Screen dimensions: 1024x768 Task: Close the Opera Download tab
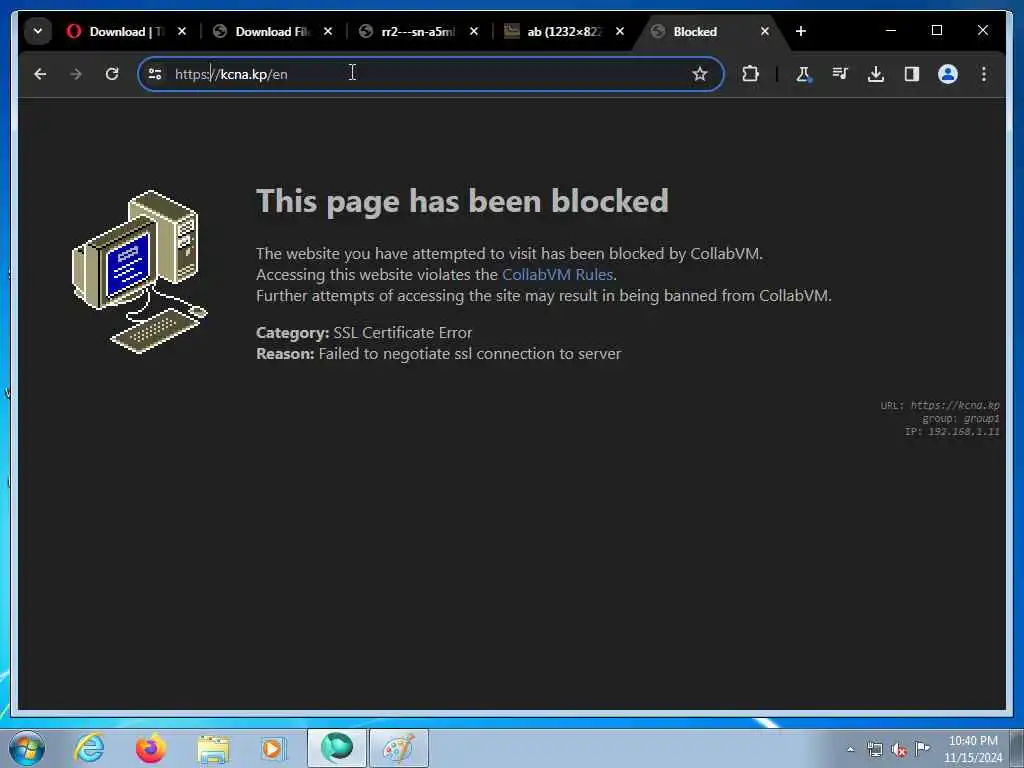[x=182, y=31]
